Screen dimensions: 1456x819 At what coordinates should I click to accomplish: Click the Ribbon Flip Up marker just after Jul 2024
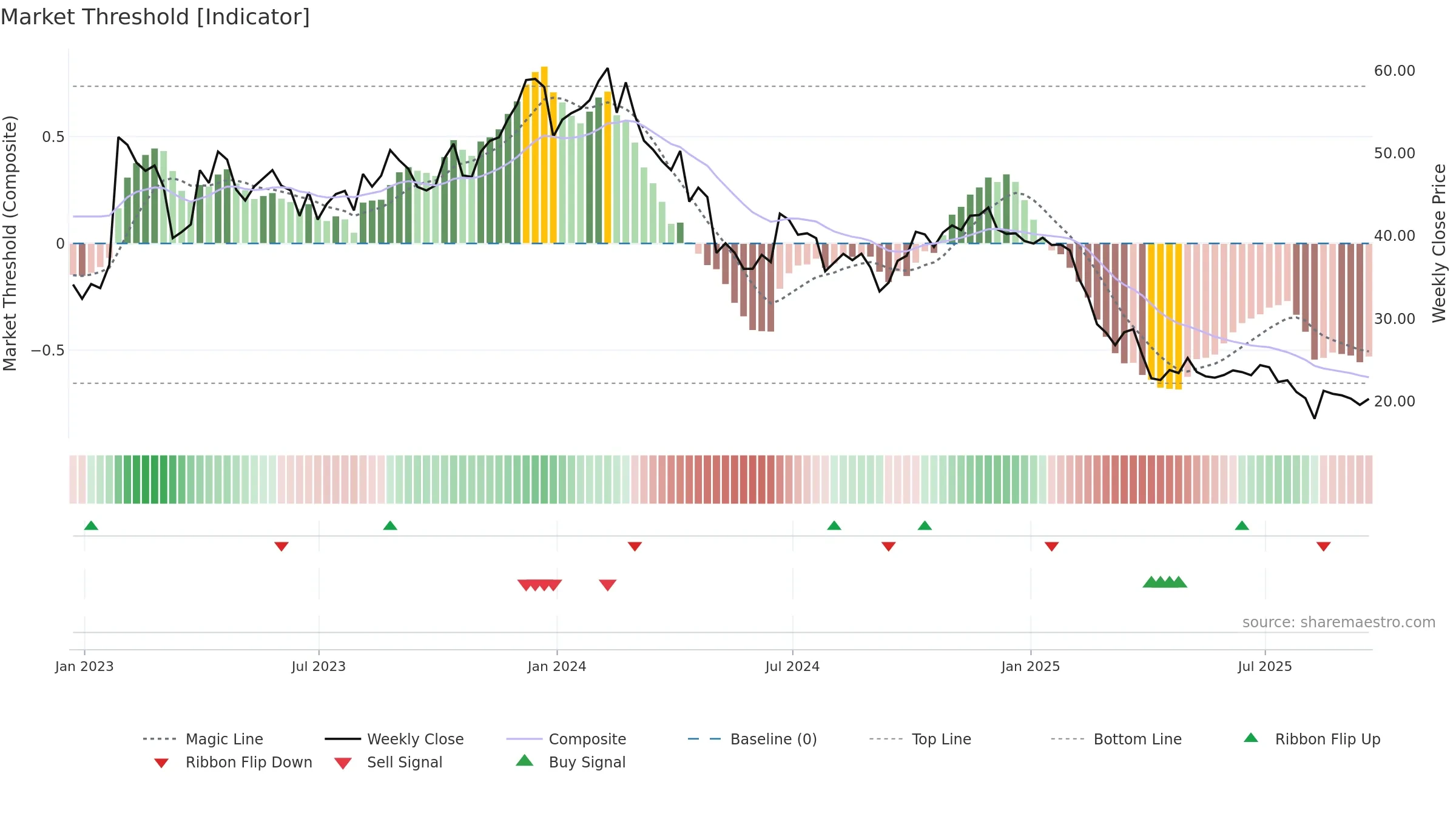[834, 525]
